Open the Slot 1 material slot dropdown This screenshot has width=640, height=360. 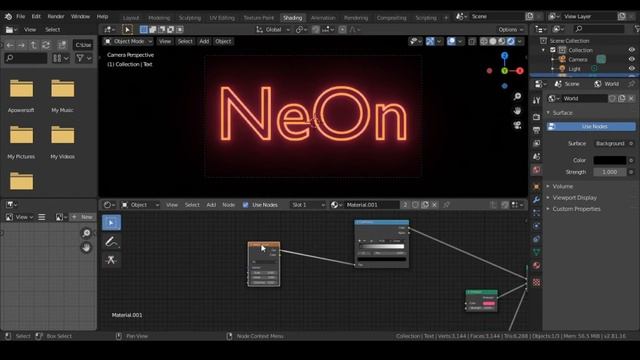coord(308,205)
